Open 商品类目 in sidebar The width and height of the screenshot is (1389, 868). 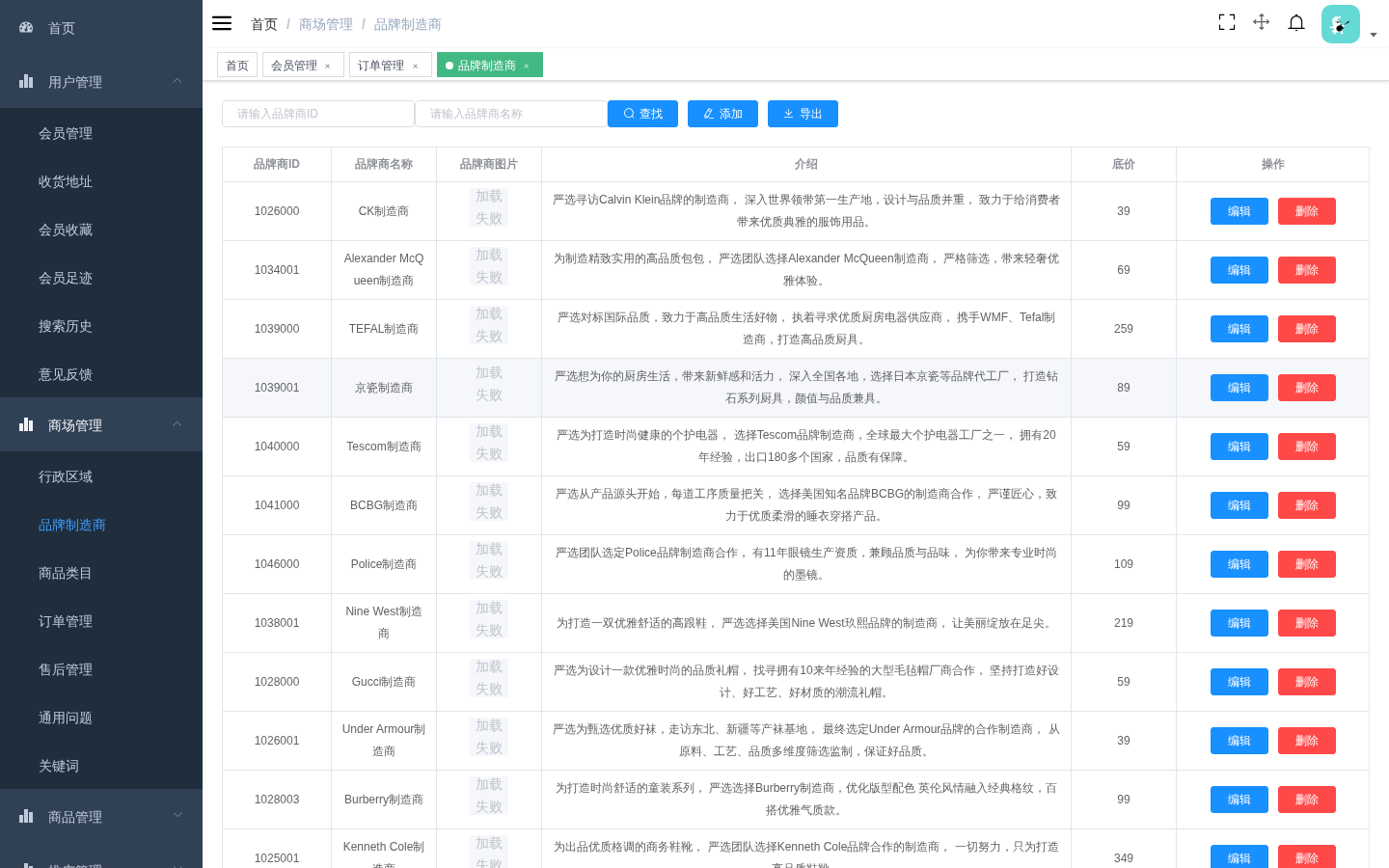(101, 573)
